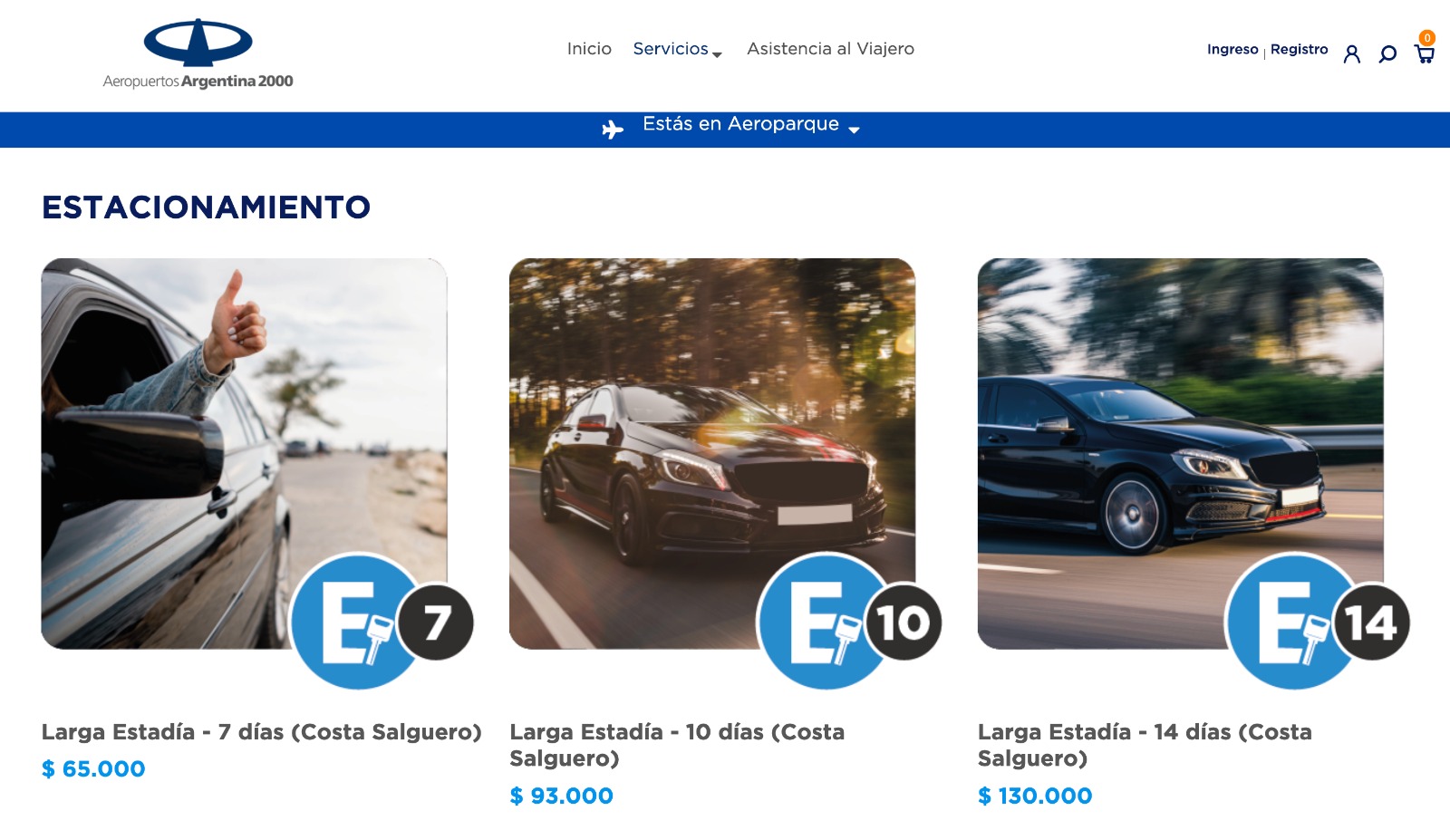Open Larga Estadía 7 días product title
The width and height of the screenshot is (1450, 840).
coord(261,732)
